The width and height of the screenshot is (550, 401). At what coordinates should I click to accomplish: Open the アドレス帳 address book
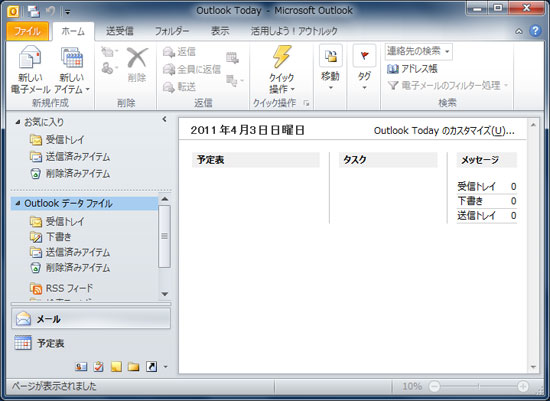coord(412,69)
